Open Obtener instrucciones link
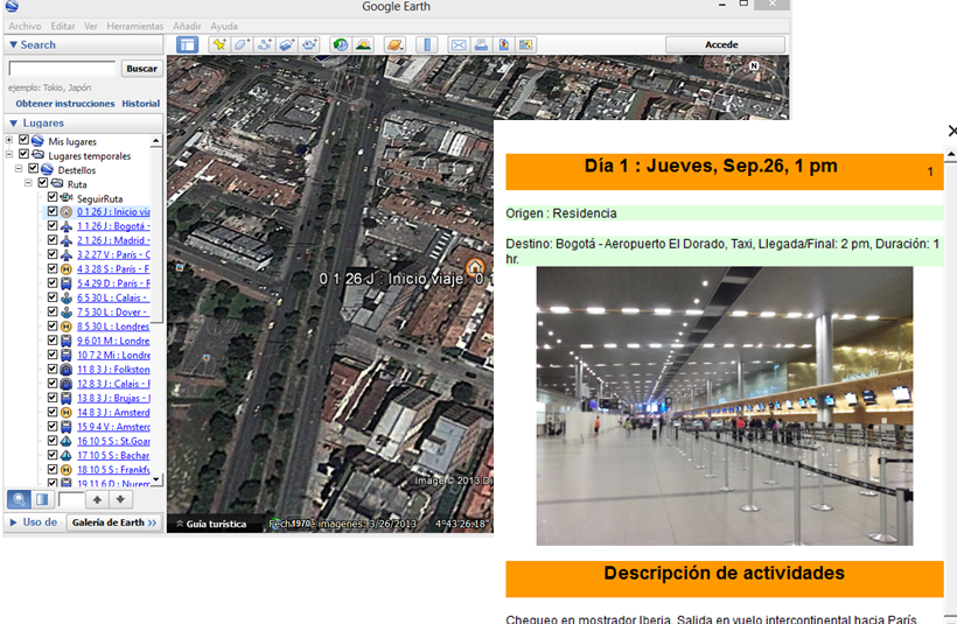Screen dimensions: 957x624 coord(65,104)
